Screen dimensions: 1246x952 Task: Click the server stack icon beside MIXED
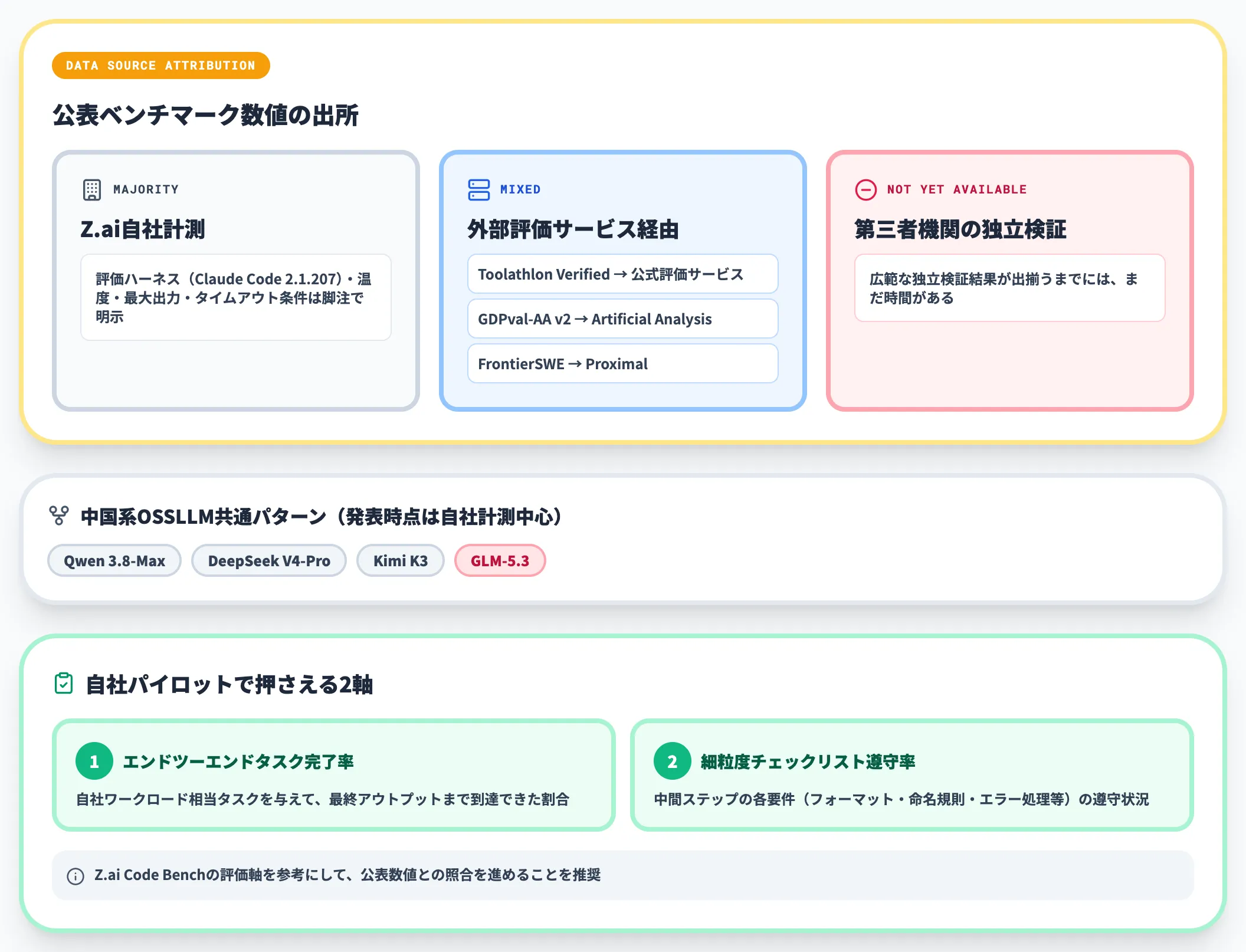point(478,190)
